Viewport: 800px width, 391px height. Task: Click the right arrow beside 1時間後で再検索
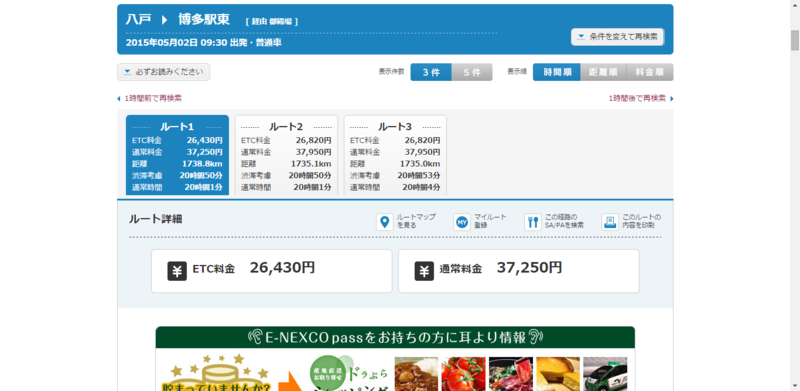[671, 99]
